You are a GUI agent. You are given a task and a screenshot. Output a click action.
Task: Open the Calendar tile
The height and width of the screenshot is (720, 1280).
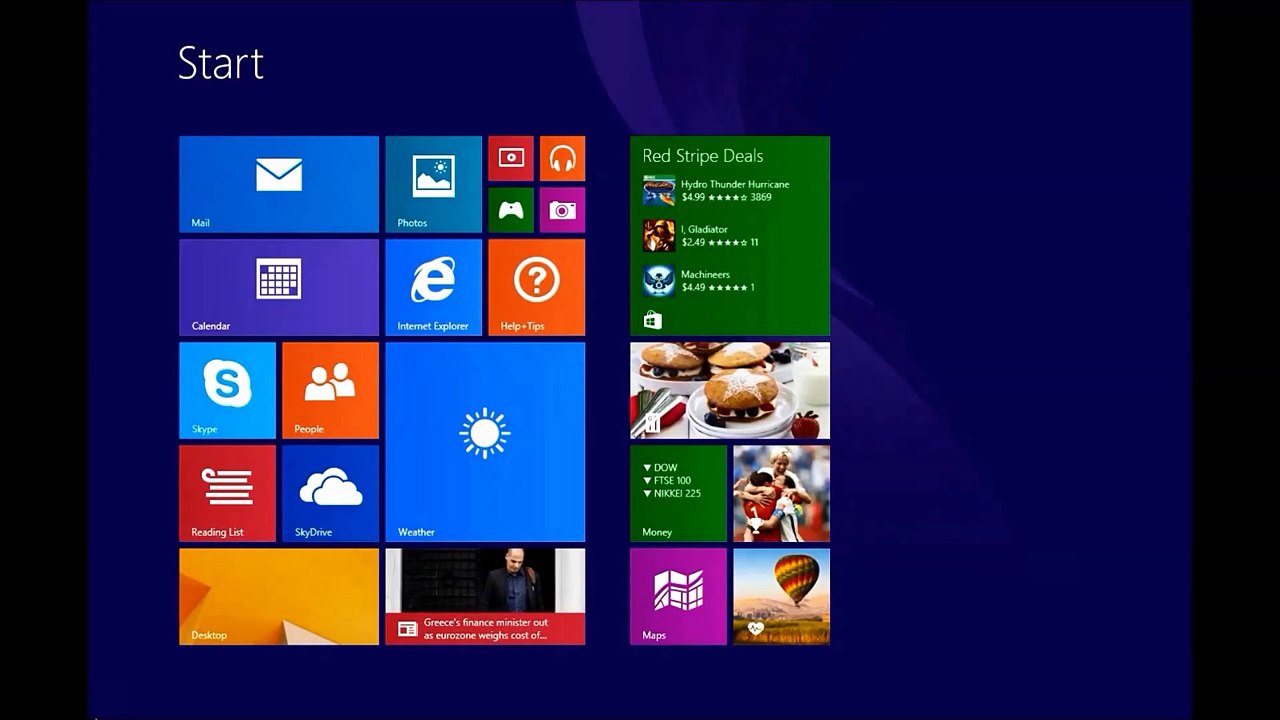pyautogui.click(x=279, y=287)
